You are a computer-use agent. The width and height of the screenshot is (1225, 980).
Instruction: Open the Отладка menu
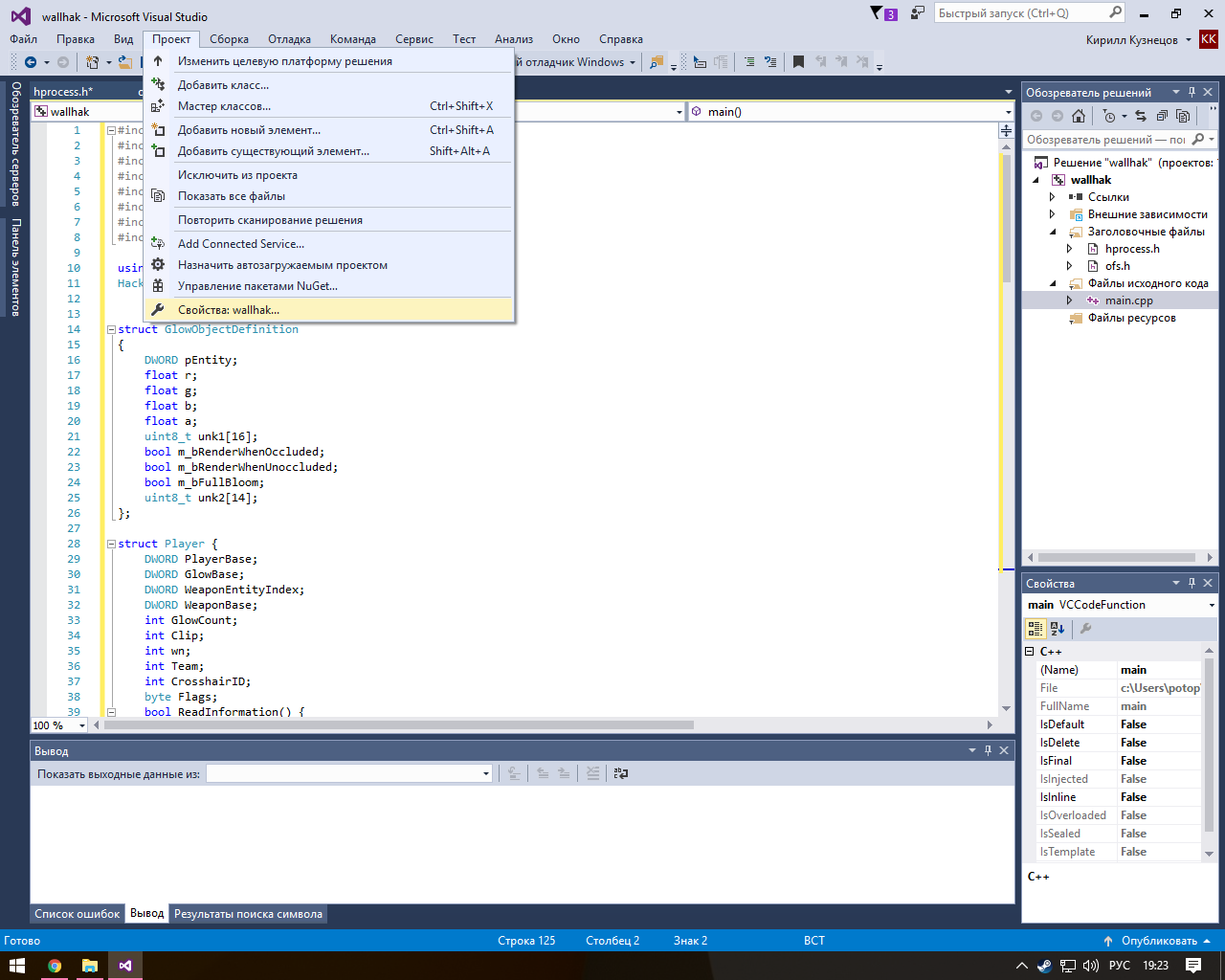coord(289,39)
